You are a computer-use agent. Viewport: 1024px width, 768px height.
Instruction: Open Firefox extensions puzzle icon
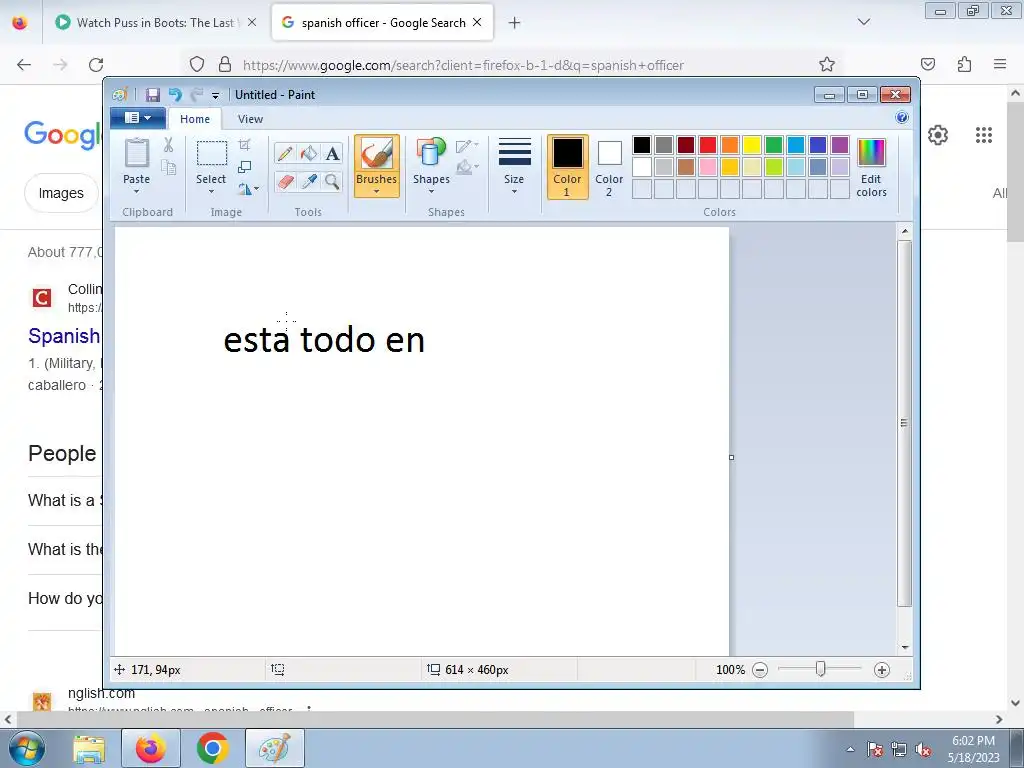964,64
